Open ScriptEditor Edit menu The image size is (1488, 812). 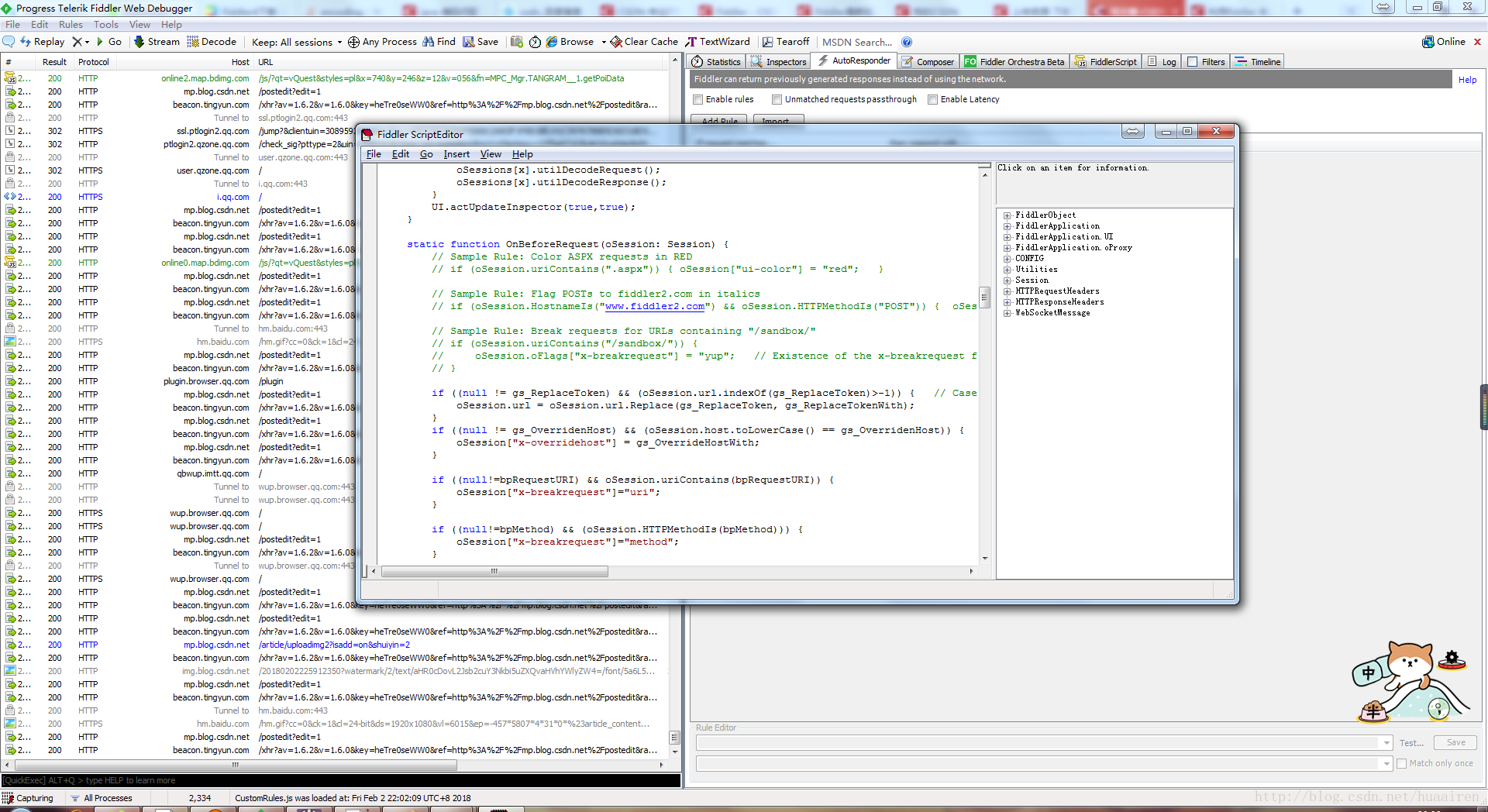click(x=401, y=154)
